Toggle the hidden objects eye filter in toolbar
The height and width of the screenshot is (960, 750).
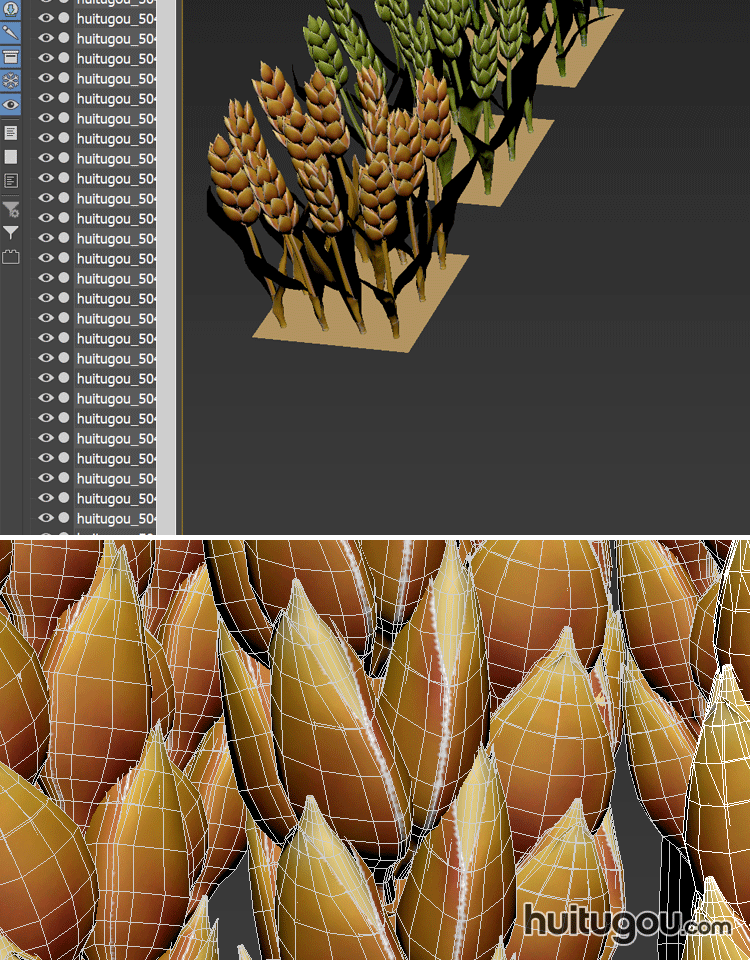pos(10,104)
